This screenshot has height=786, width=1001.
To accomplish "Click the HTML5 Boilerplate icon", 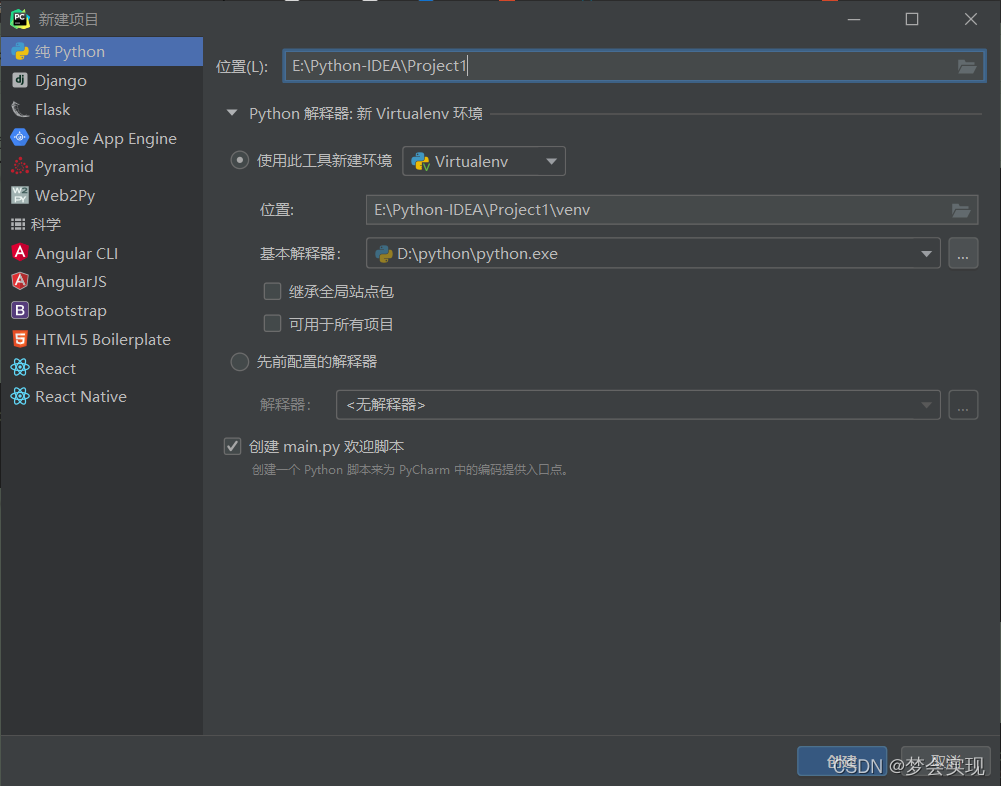I will (20, 339).
